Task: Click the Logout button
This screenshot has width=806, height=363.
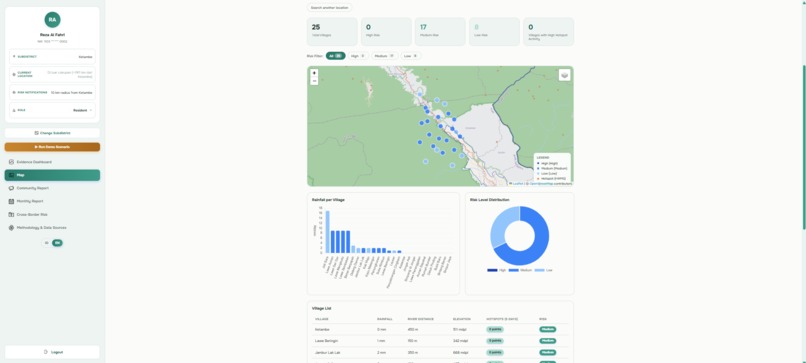Action: [x=52, y=352]
